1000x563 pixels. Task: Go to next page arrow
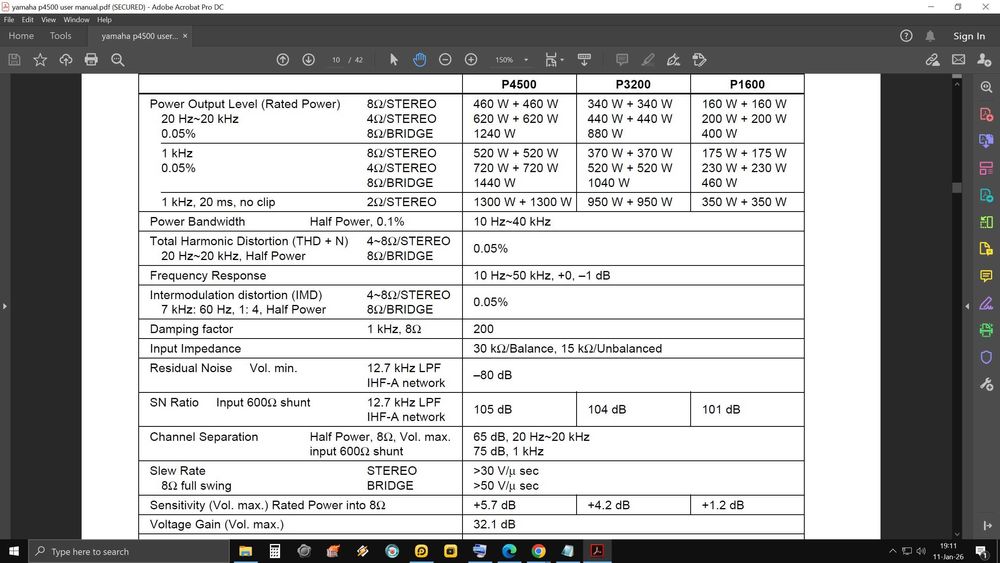308,60
